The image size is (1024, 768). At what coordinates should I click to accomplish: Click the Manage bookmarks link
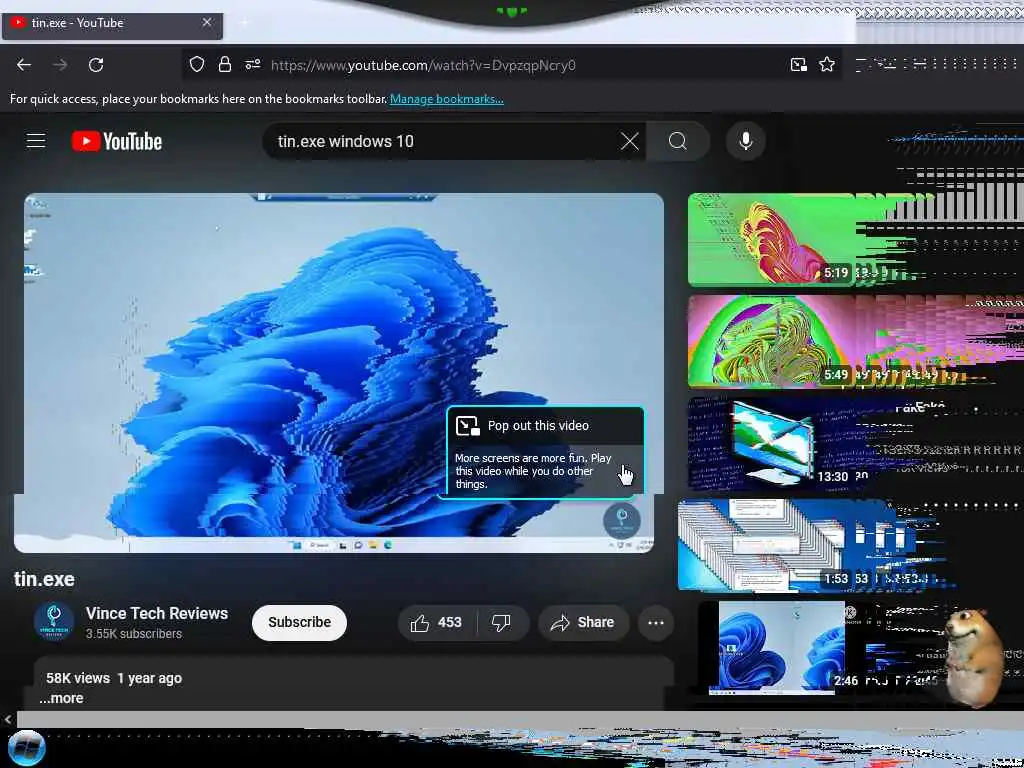pyautogui.click(x=447, y=99)
